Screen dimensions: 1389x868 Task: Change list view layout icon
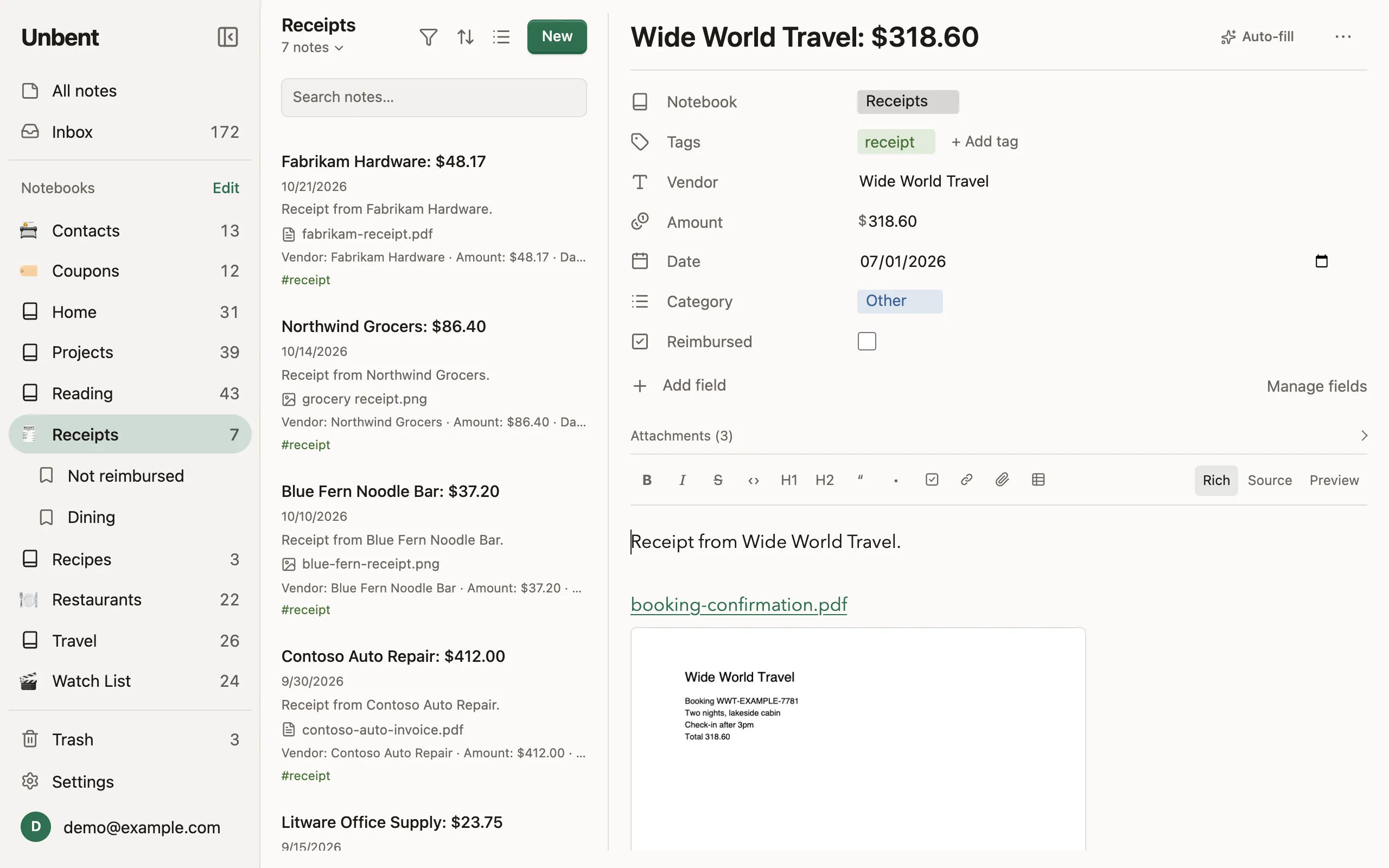tap(501, 37)
